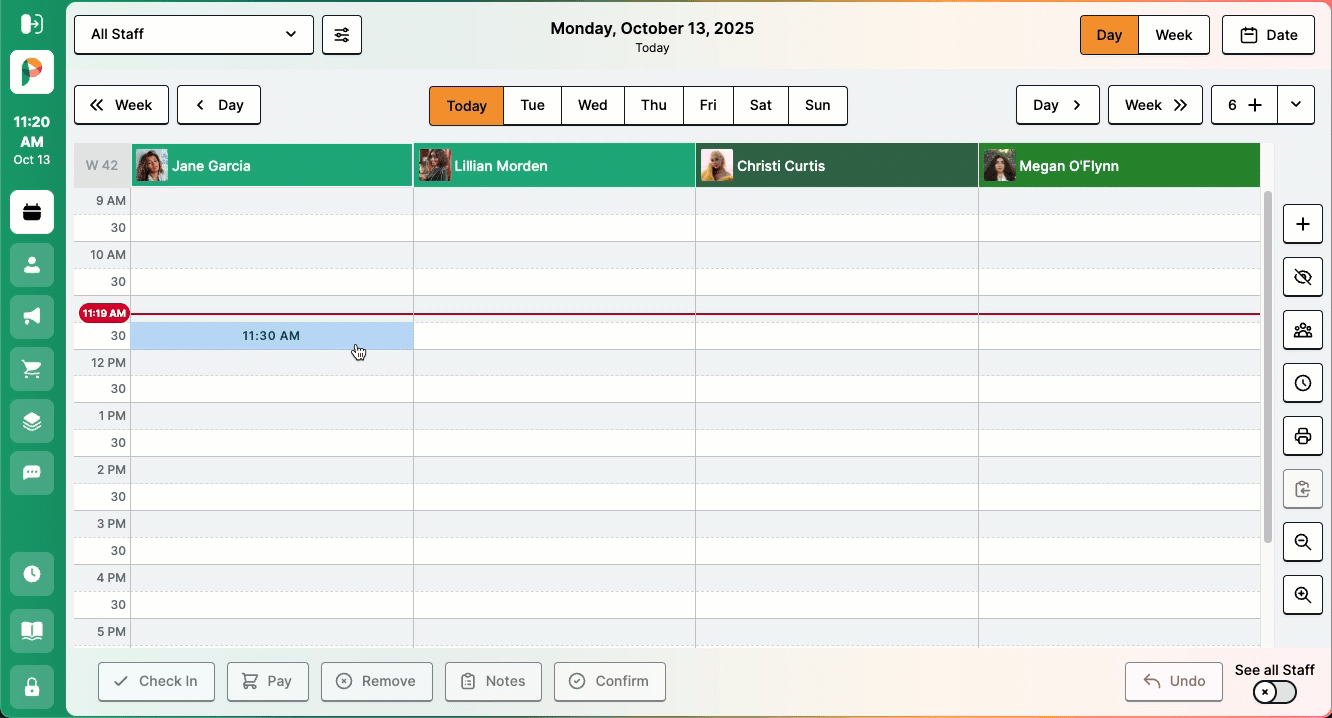Image resolution: width=1332 pixels, height=718 pixels.
Task: Open the calendar icon in left sidebar
Action: point(32,212)
